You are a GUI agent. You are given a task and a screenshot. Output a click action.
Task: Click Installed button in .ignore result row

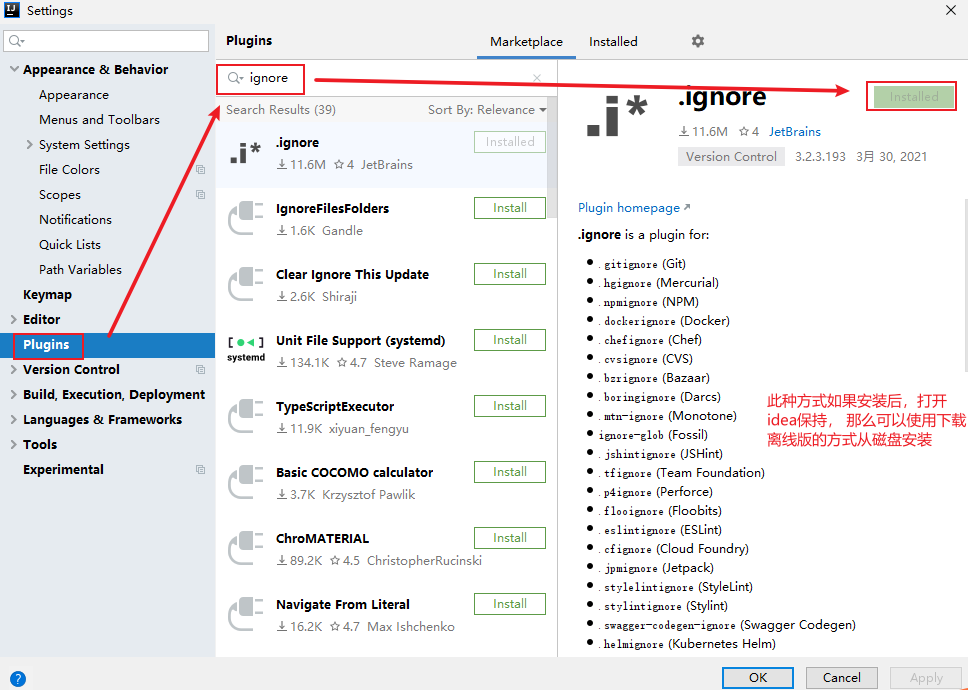(x=510, y=142)
